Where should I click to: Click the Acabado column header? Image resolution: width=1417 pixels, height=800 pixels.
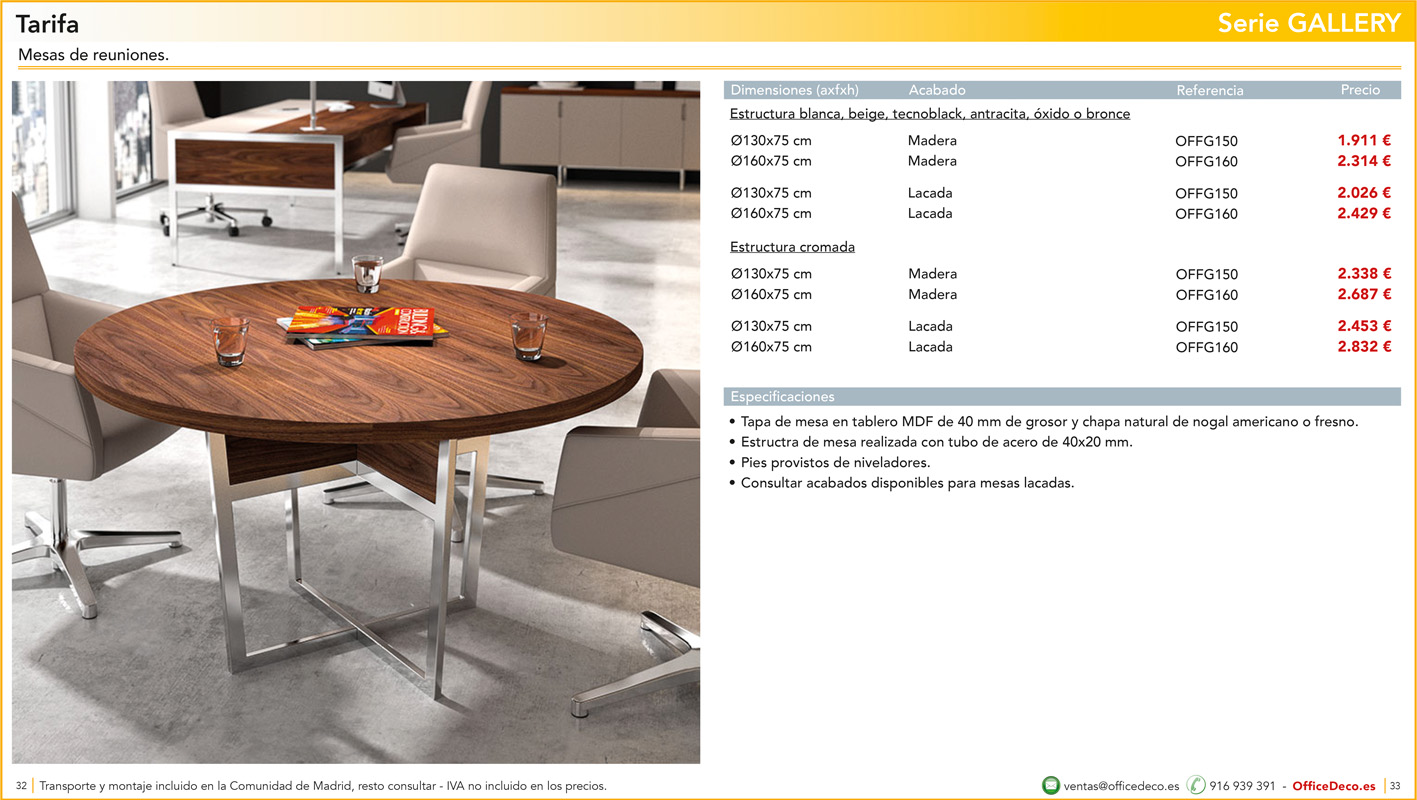click(x=936, y=90)
